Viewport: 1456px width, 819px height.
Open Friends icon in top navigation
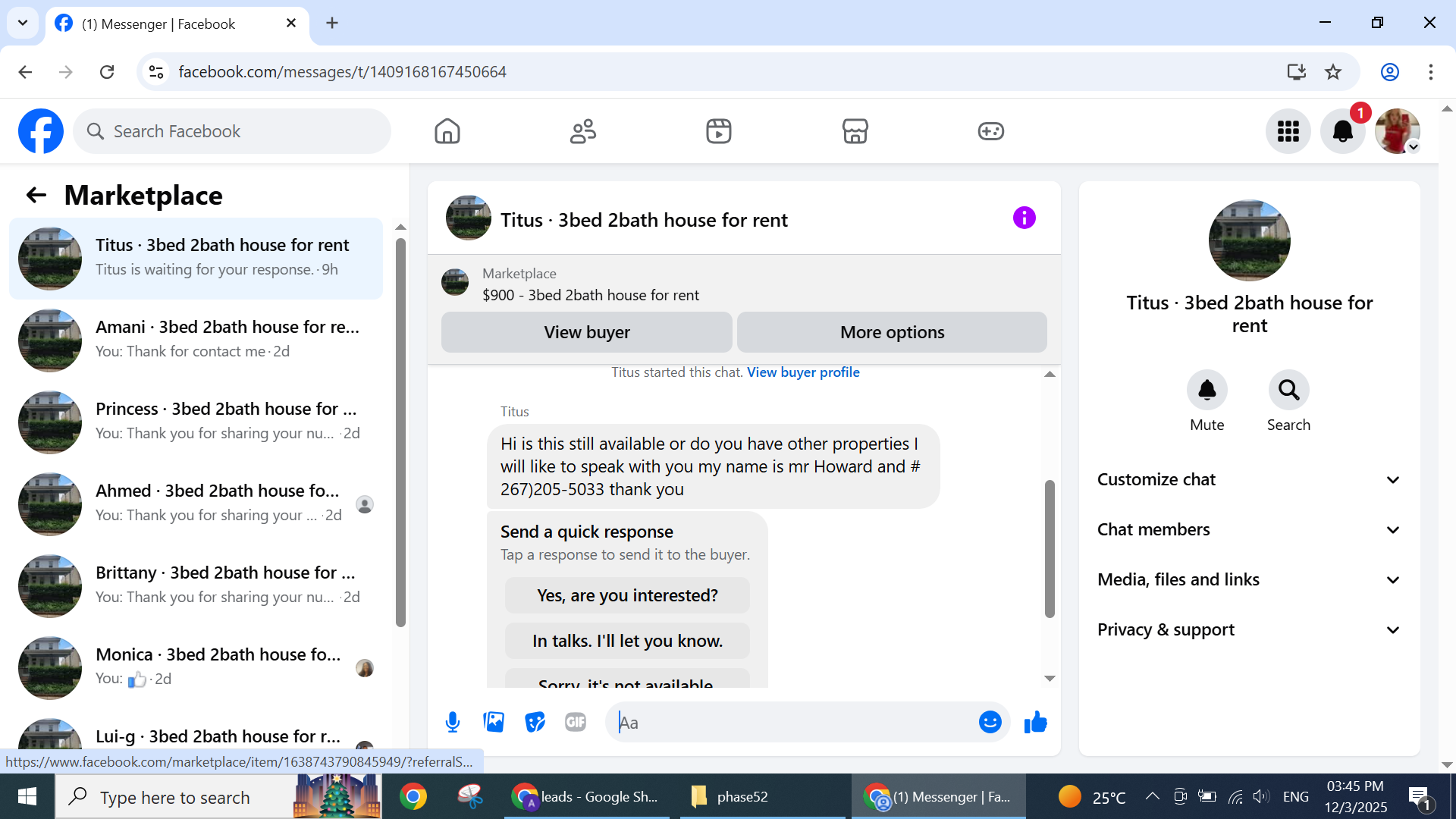(x=583, y=131)
